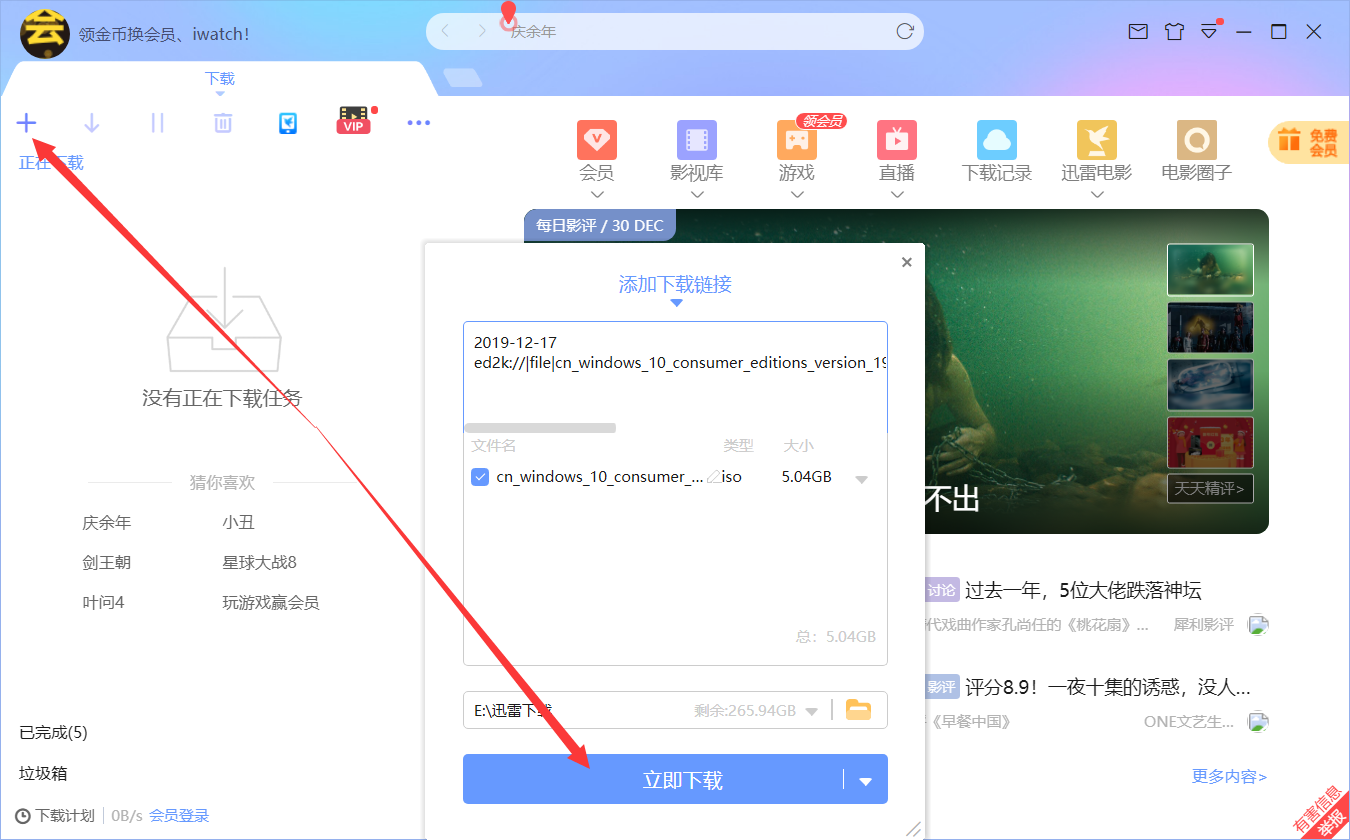Viewport: 1350px width, 840px height.
Task: Rename file using the pencil icon
Action: (713, 477)
